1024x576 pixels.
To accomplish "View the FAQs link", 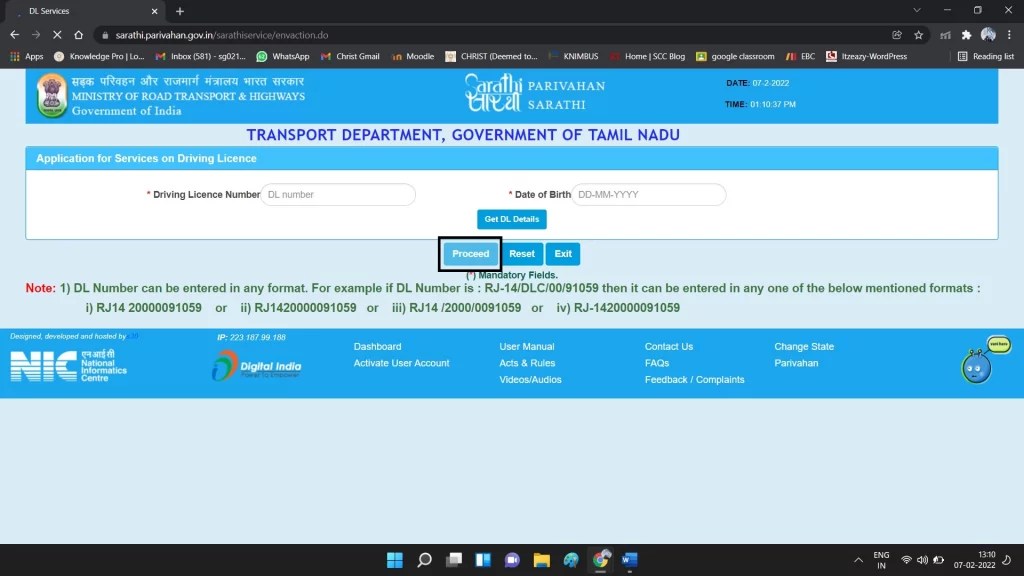I will (656, 363).
